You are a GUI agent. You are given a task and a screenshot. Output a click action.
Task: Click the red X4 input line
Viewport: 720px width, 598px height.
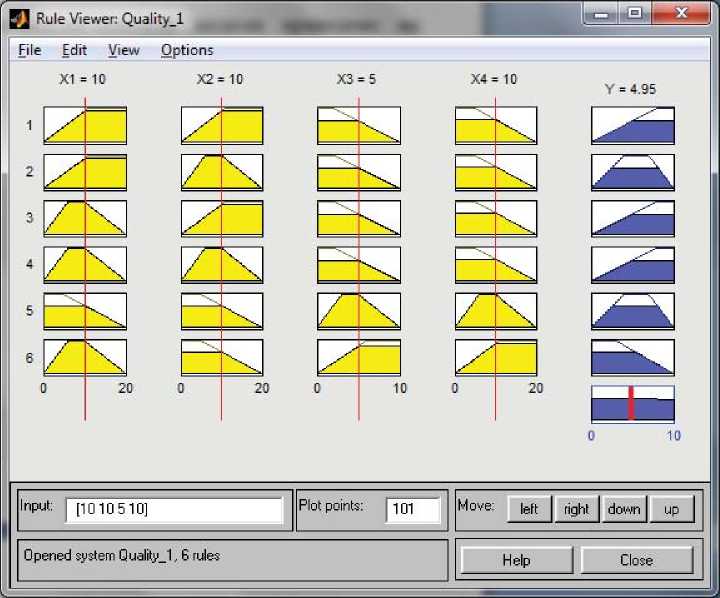point(495,259)
